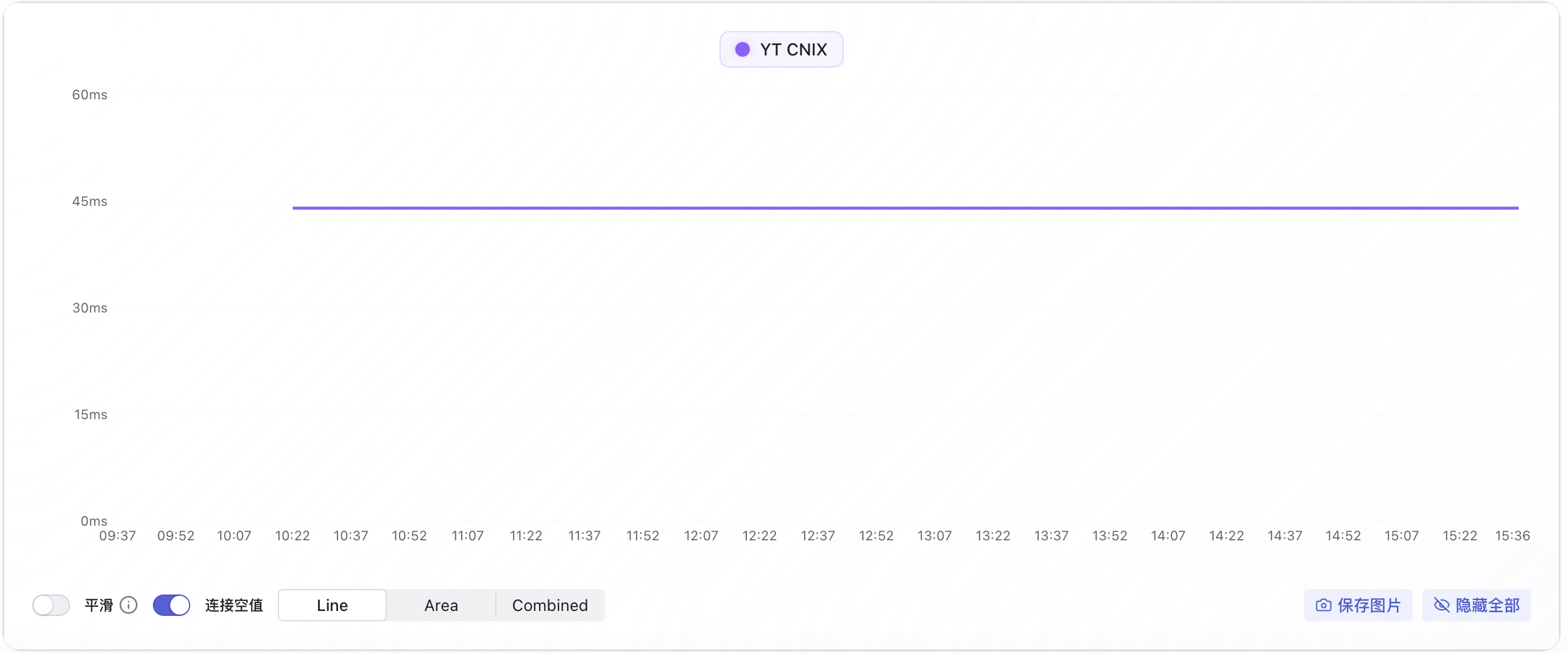1568x653 pixels.
Task: Click the camera icon in 保存图片
Action: pos(1323,605)
